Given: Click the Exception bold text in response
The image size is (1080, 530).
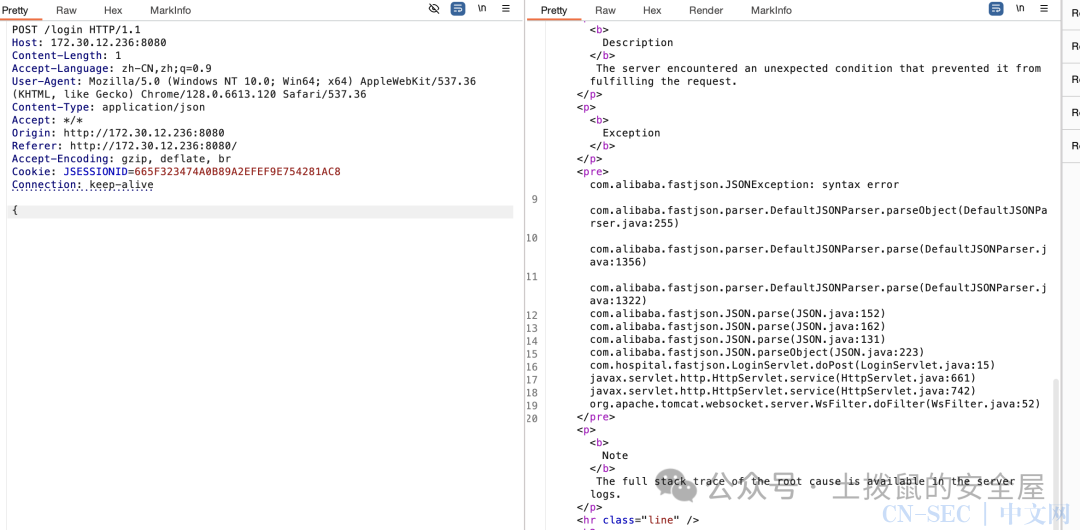Looking at the screenshot, I should [632, 133].
